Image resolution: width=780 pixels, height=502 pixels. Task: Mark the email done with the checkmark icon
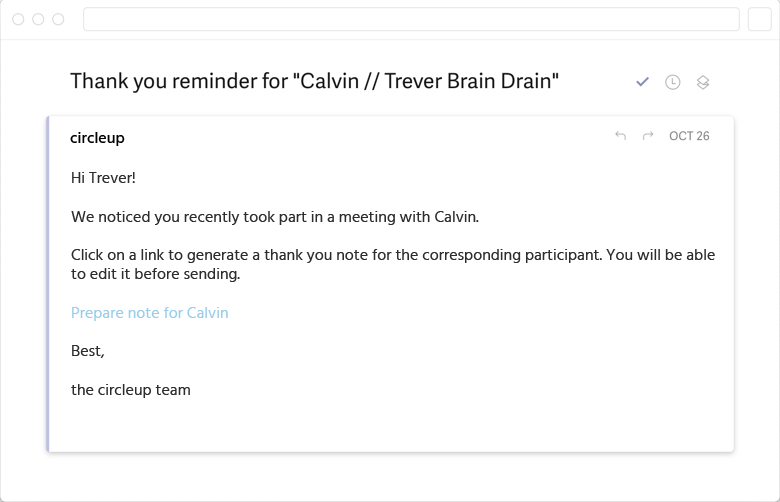[642, 82]
